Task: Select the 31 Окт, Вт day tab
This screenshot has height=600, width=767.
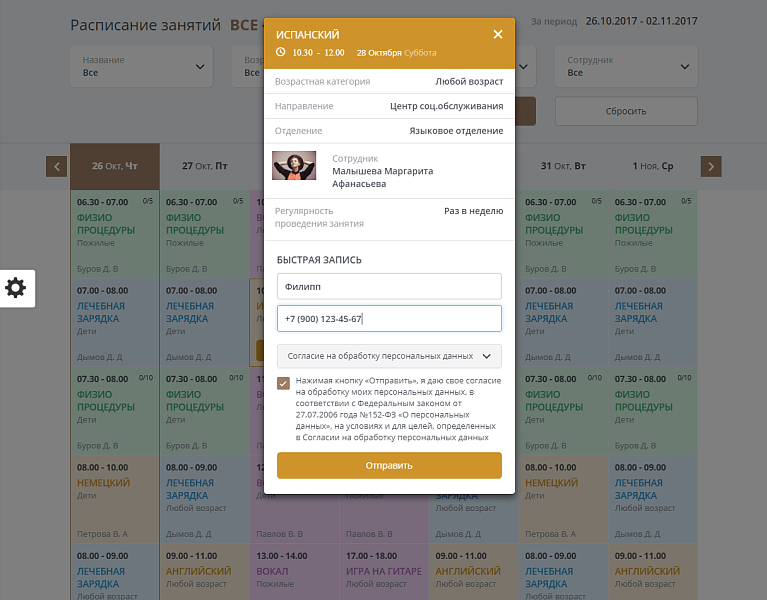Action: point(563,166)
